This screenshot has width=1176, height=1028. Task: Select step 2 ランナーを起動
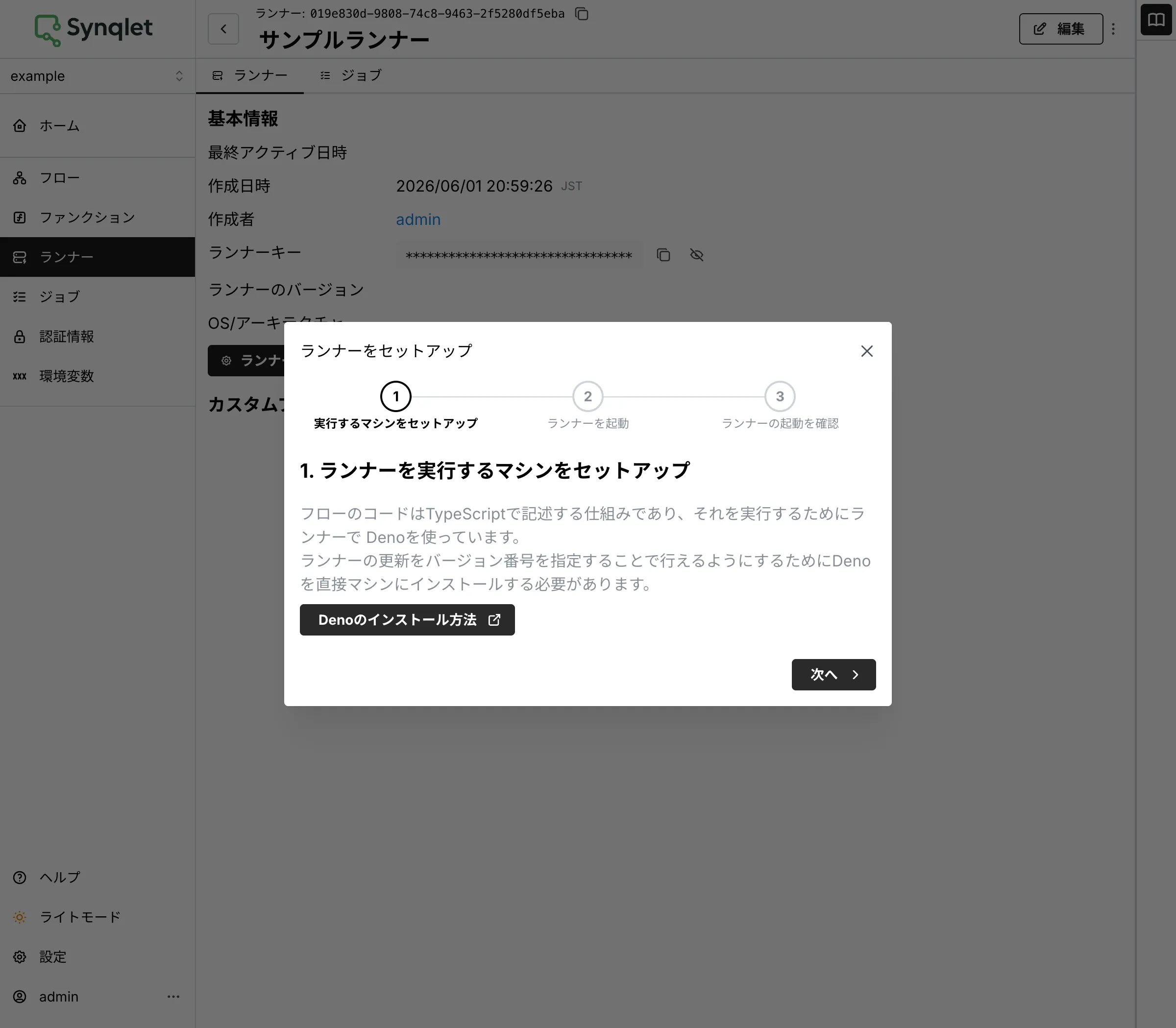point(588,406)
